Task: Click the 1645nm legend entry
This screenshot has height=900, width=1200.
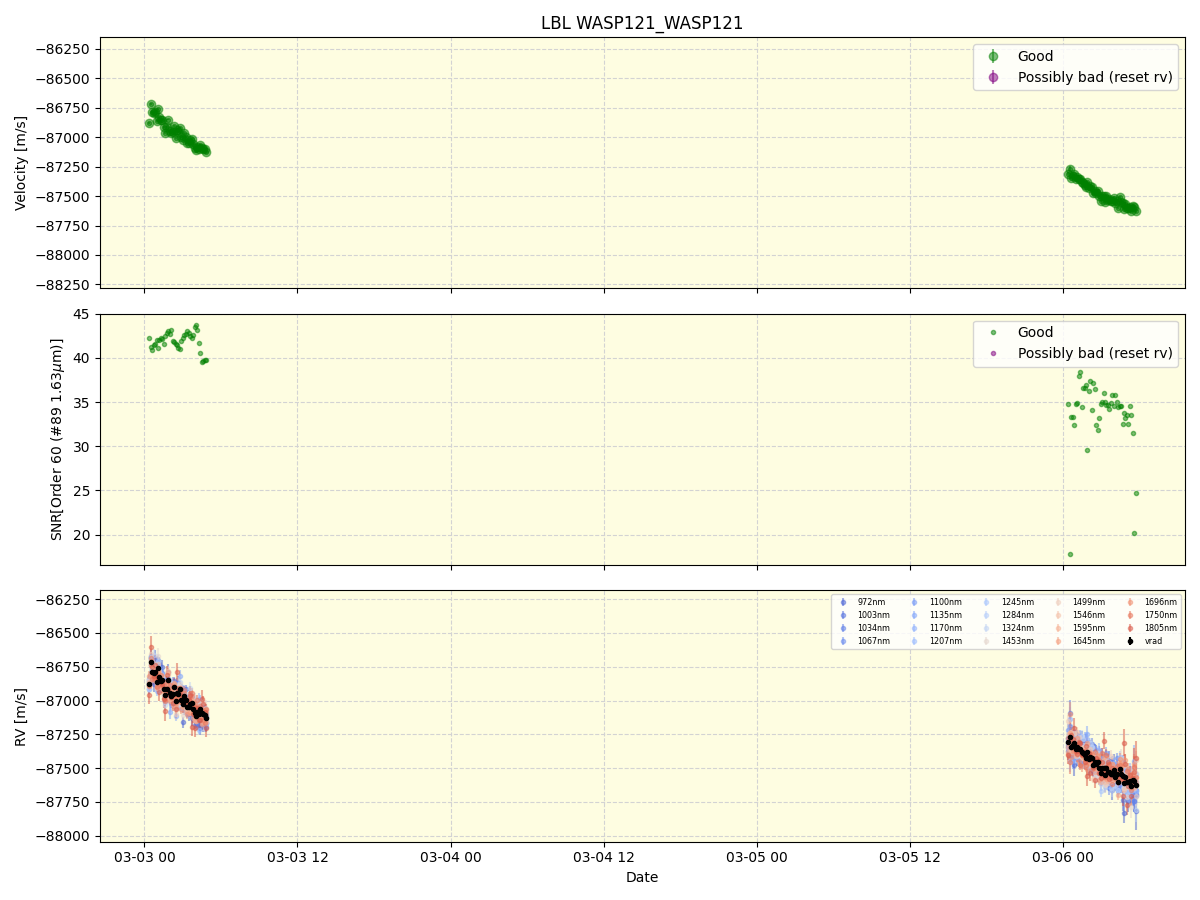Action: click(1080, 641)
